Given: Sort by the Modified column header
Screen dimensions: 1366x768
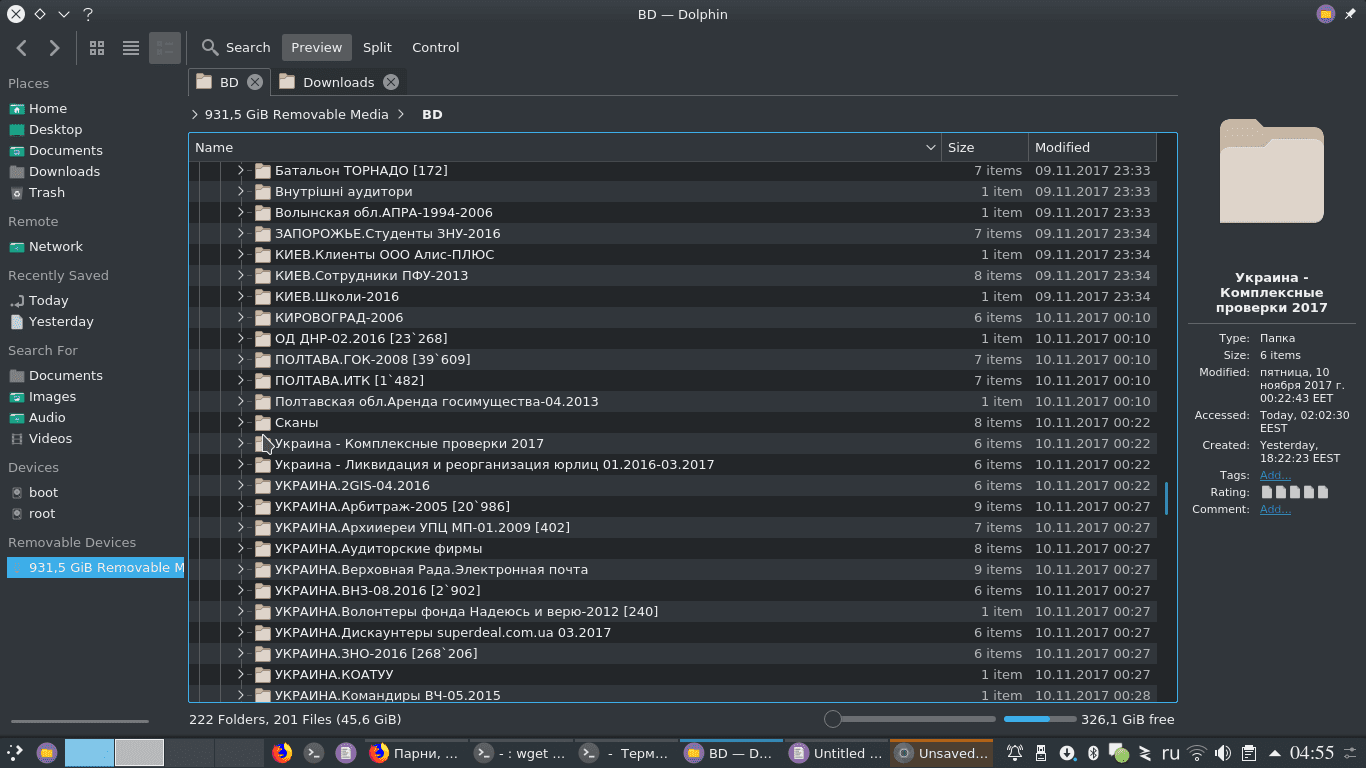Looking at the screenshot, I should click(1092, 147).
